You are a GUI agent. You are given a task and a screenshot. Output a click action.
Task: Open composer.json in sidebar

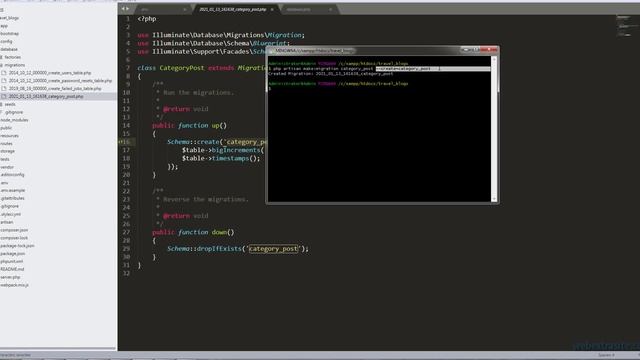[14, 230]
